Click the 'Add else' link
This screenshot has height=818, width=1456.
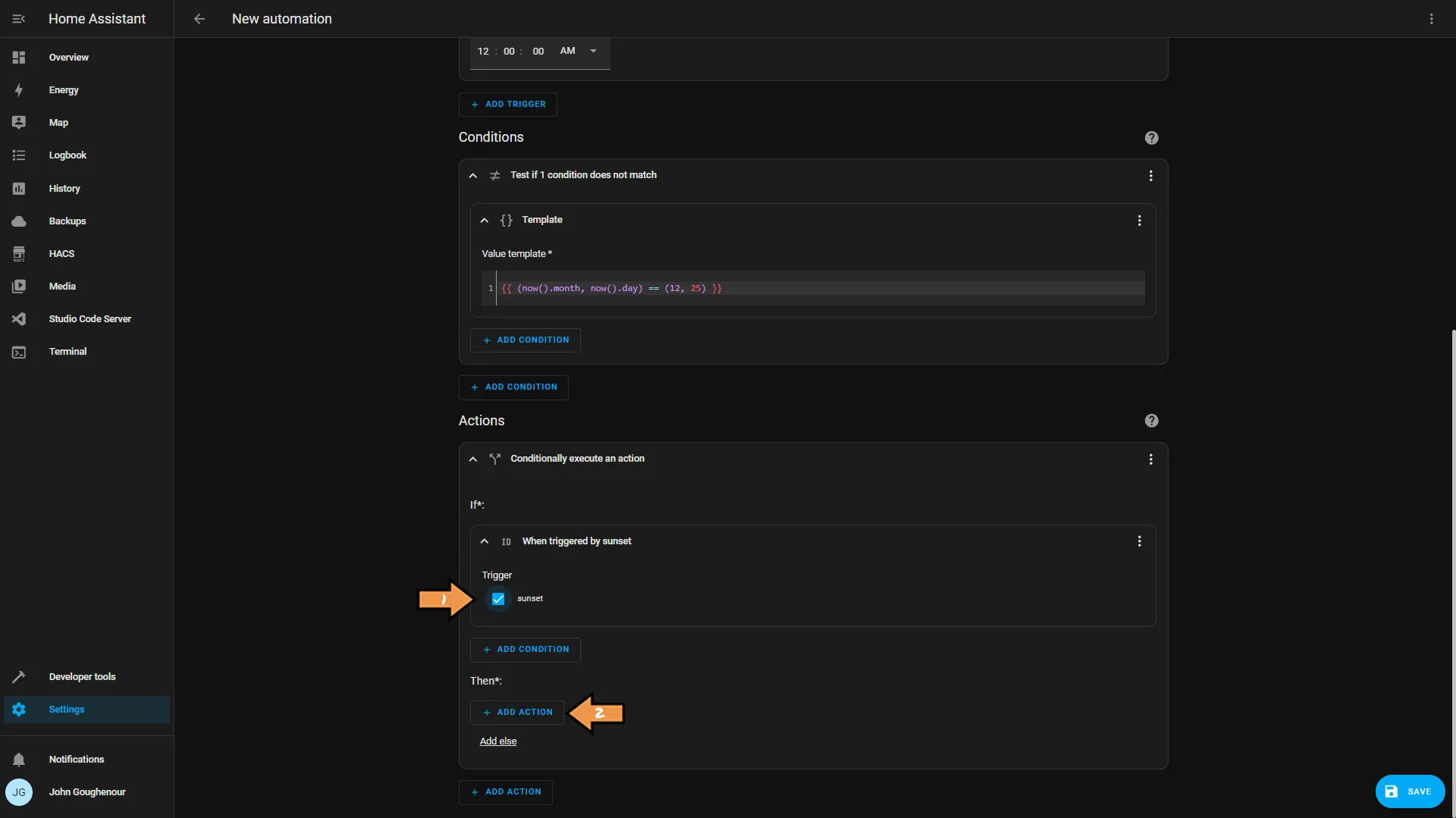coord(498,741)
